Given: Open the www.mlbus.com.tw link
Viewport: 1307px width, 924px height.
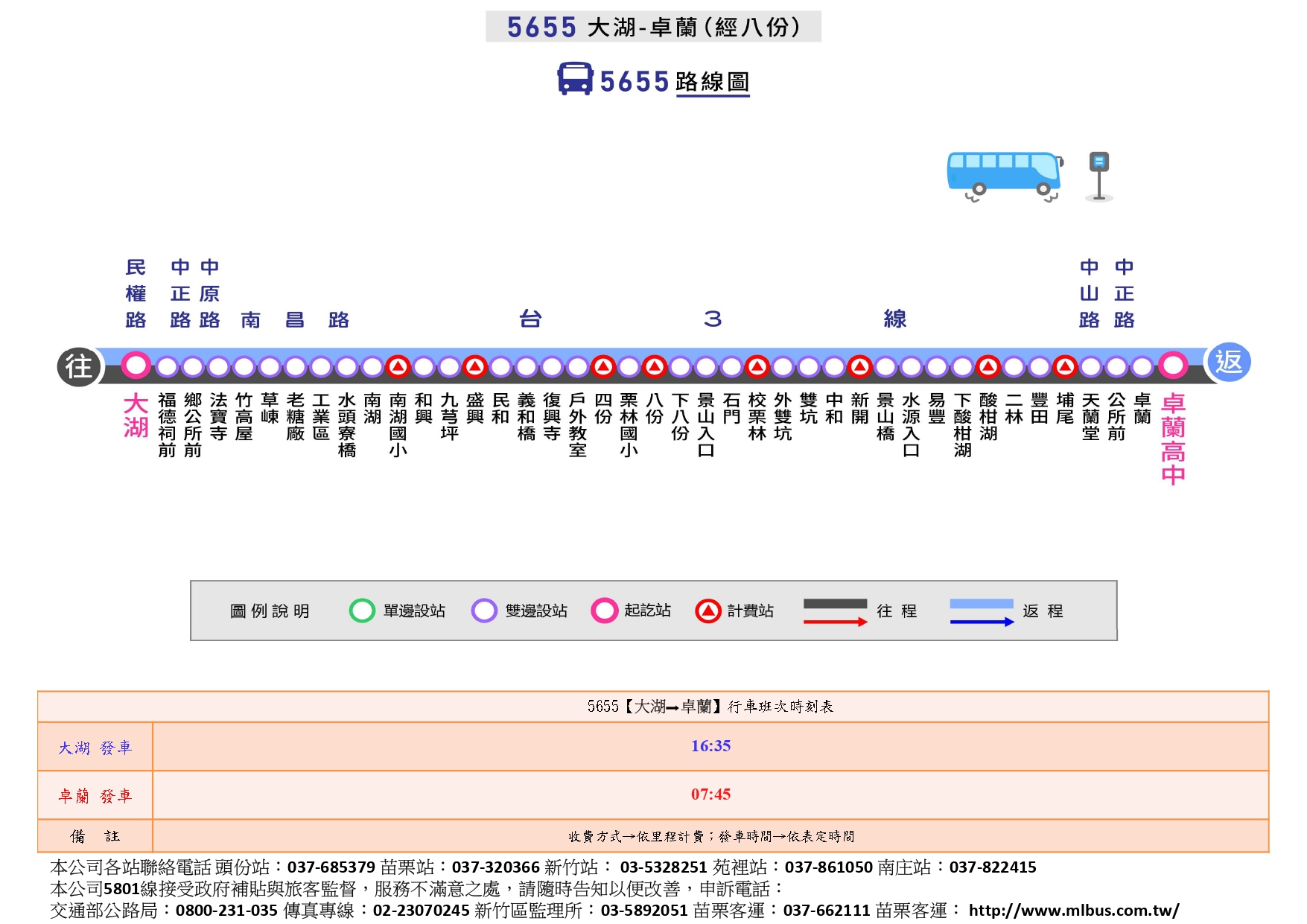Looking at the screenshot, I should (x=1073, y=910).
